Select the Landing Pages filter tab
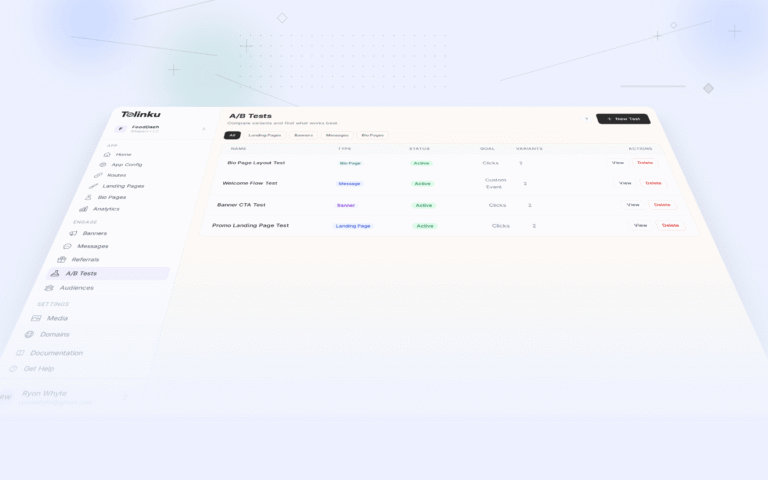 tap(264, 135)
